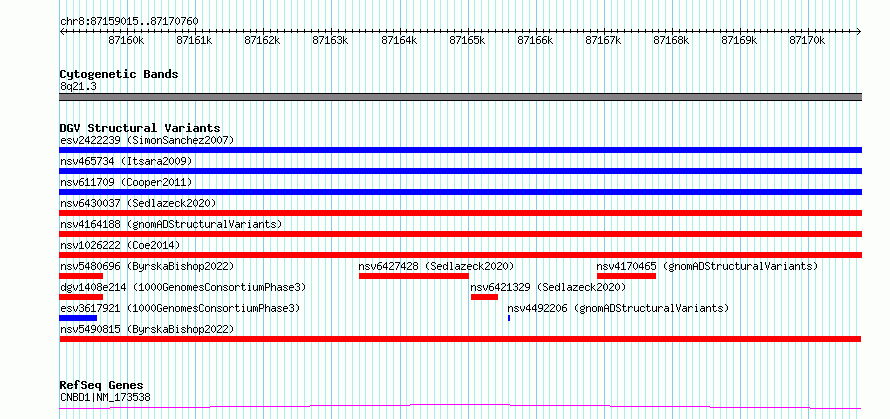Click dgv1408e214 (1000GenomesConsortiumPhase3) label
The width and height of the screenshot is (890, 419).
pyautogui.click(x=183, y=287)
